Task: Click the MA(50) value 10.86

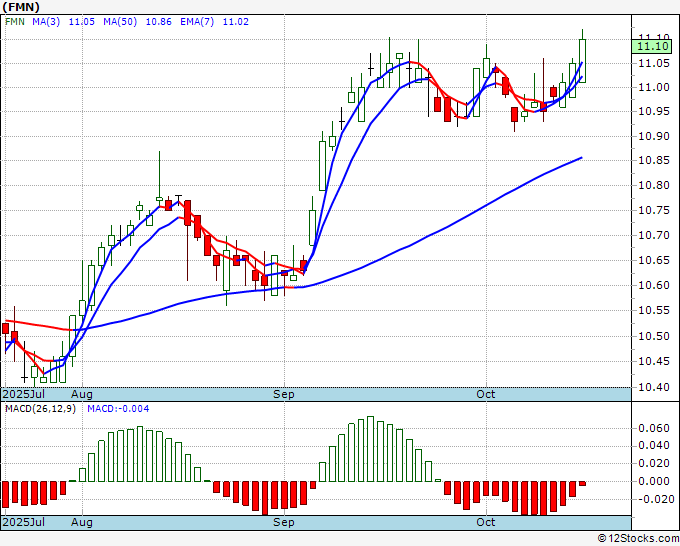Action: point(158,21)
